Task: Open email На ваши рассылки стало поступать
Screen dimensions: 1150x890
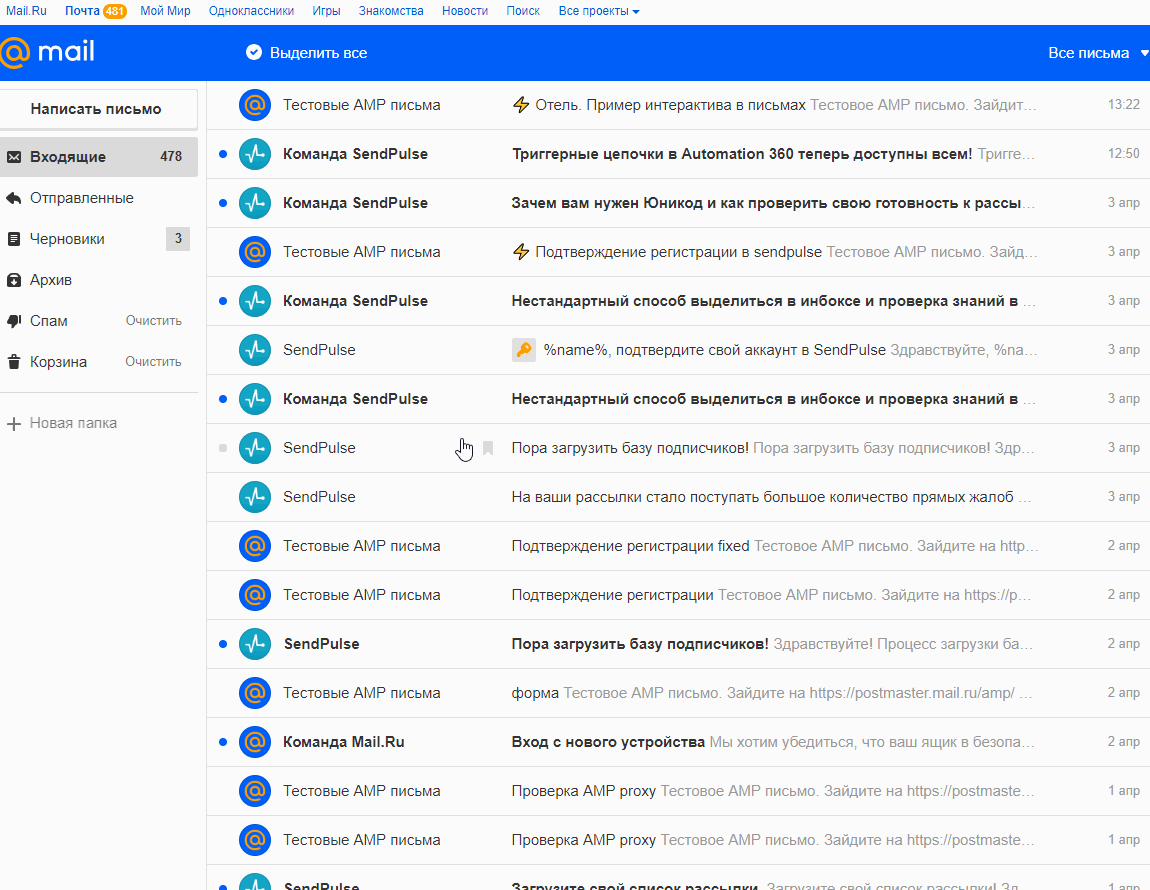Action: coord(678,497)
